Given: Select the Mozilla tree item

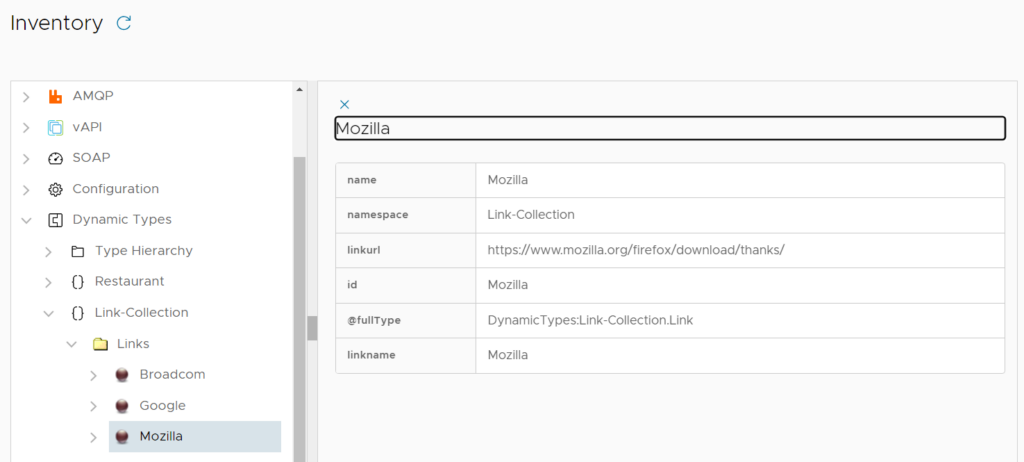Looking at the screenshot, I should 161,437.
